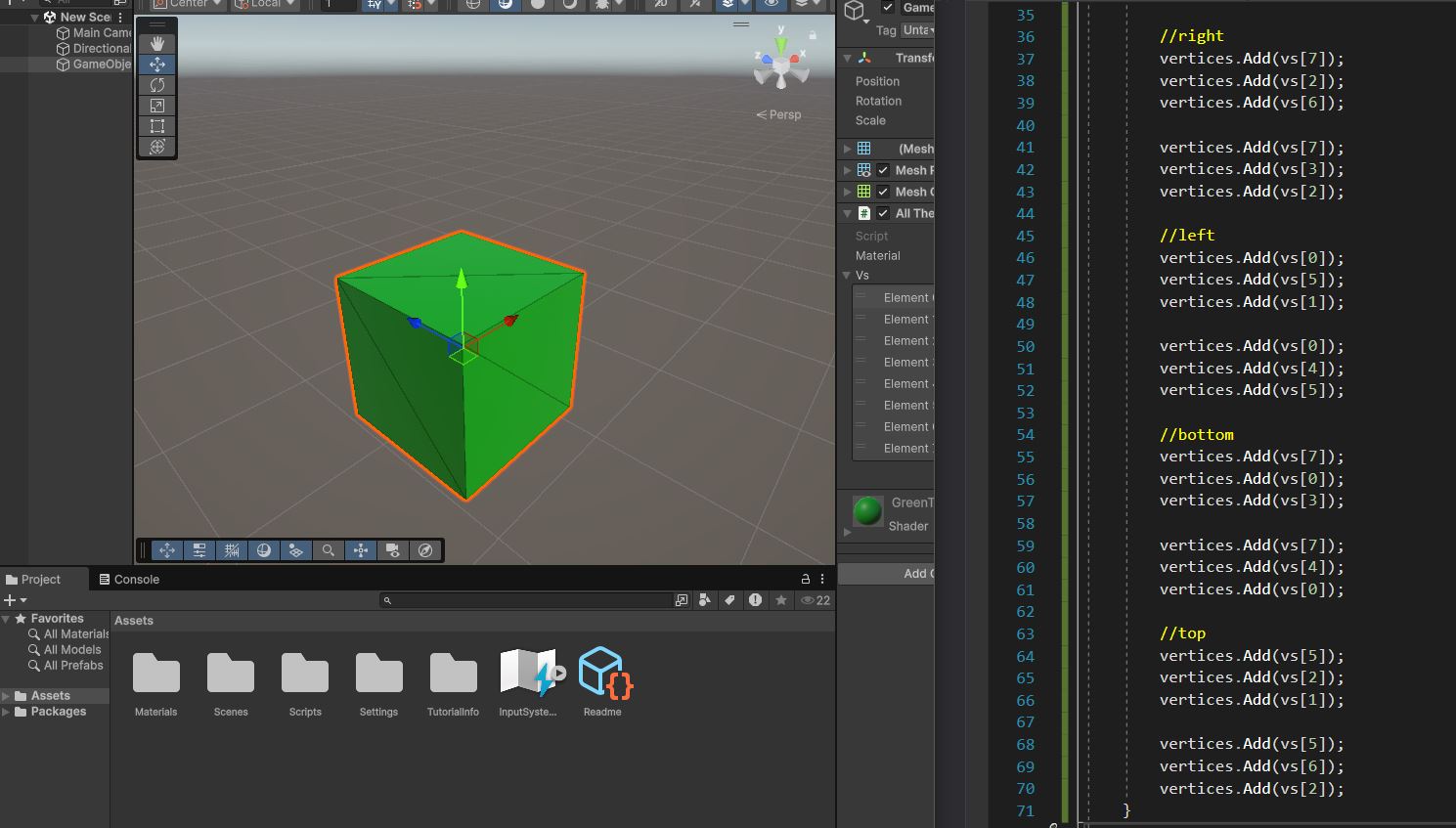Click the Search magnifier overlay icon
This screenshot has height=828, width=1456.
(x=329, y=550)
